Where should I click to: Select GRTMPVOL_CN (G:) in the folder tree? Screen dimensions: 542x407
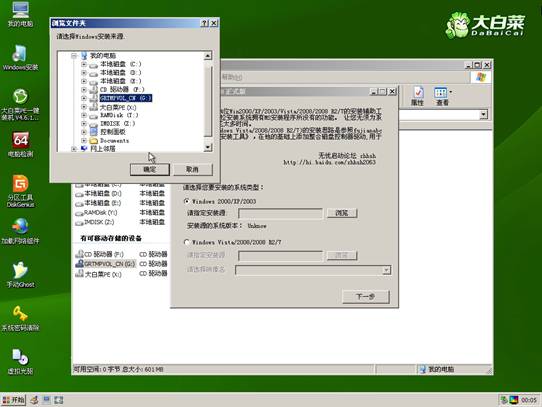125,98
